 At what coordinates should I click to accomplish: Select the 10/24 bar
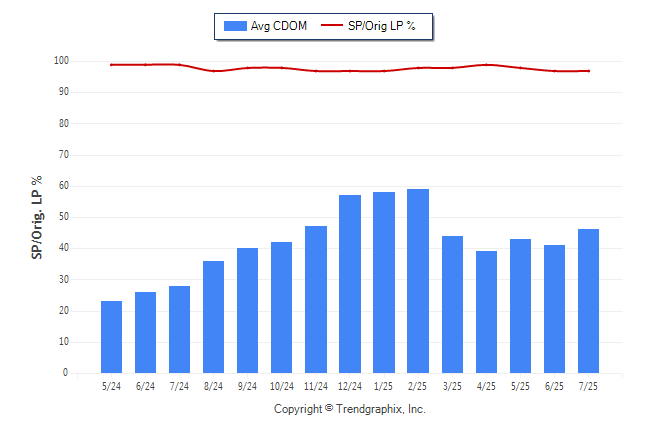click(281, 307)
